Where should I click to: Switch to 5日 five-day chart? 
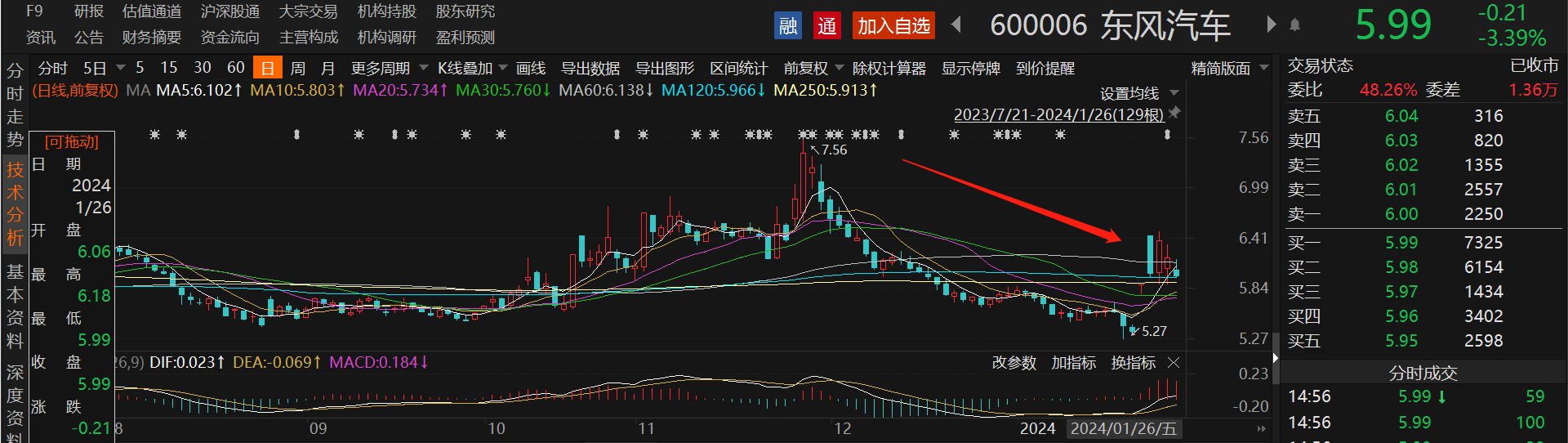(95, 68)
